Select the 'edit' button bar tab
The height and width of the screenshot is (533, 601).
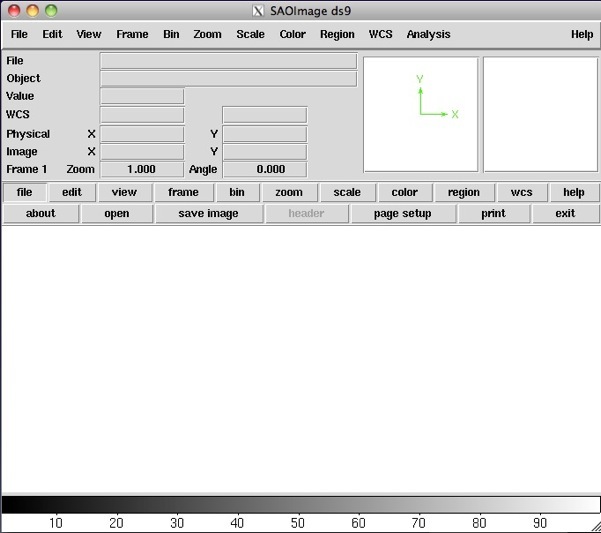(72, 192)
